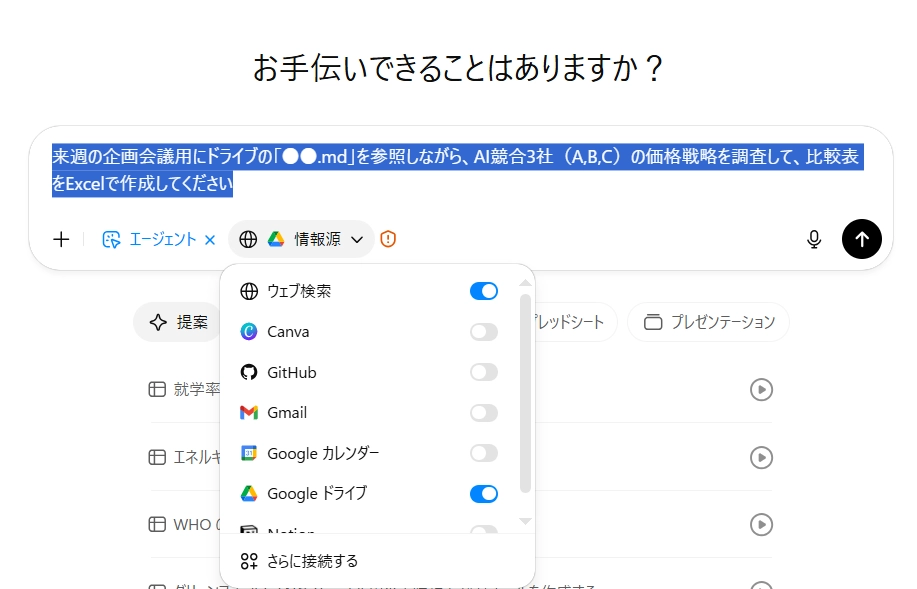This screenshot has height=589, width=917.
Task: Enable the Google カレンダー toggle
Action: [x=484, y=453]
